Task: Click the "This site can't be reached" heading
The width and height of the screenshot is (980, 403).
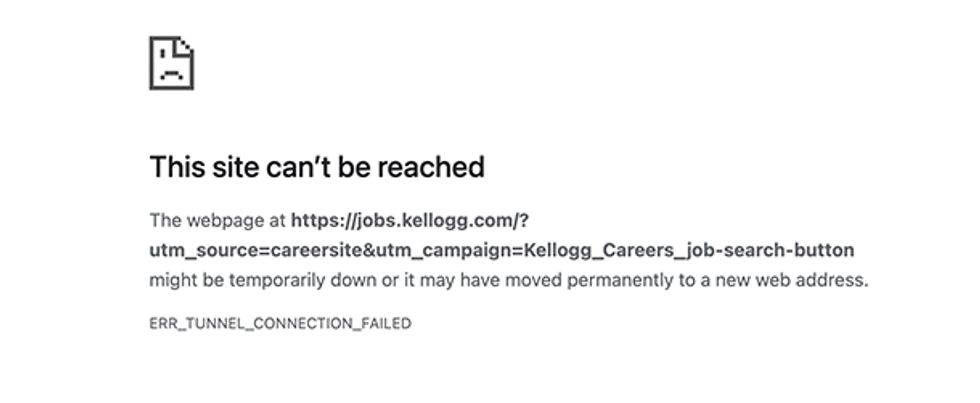Action: [x=316, y=166]
